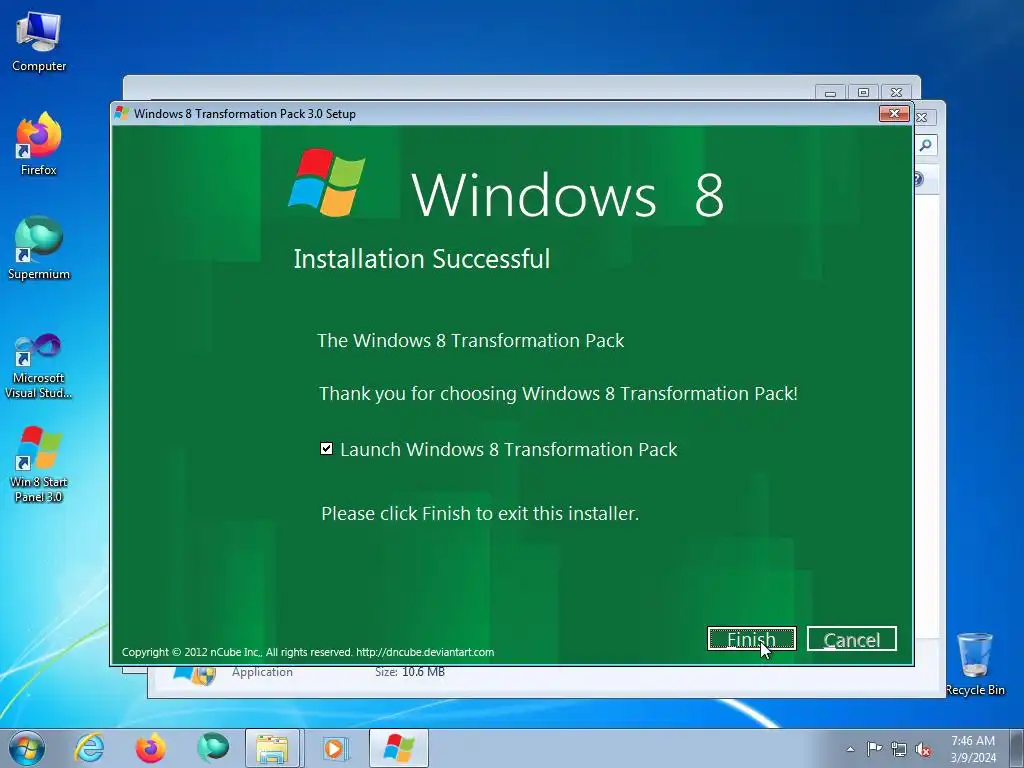The height and width of the screenshot is (768, 1024).
Task: Launch Internet Explorer from the taskbar
Action: pyautogui.click(x=89, y=748)
